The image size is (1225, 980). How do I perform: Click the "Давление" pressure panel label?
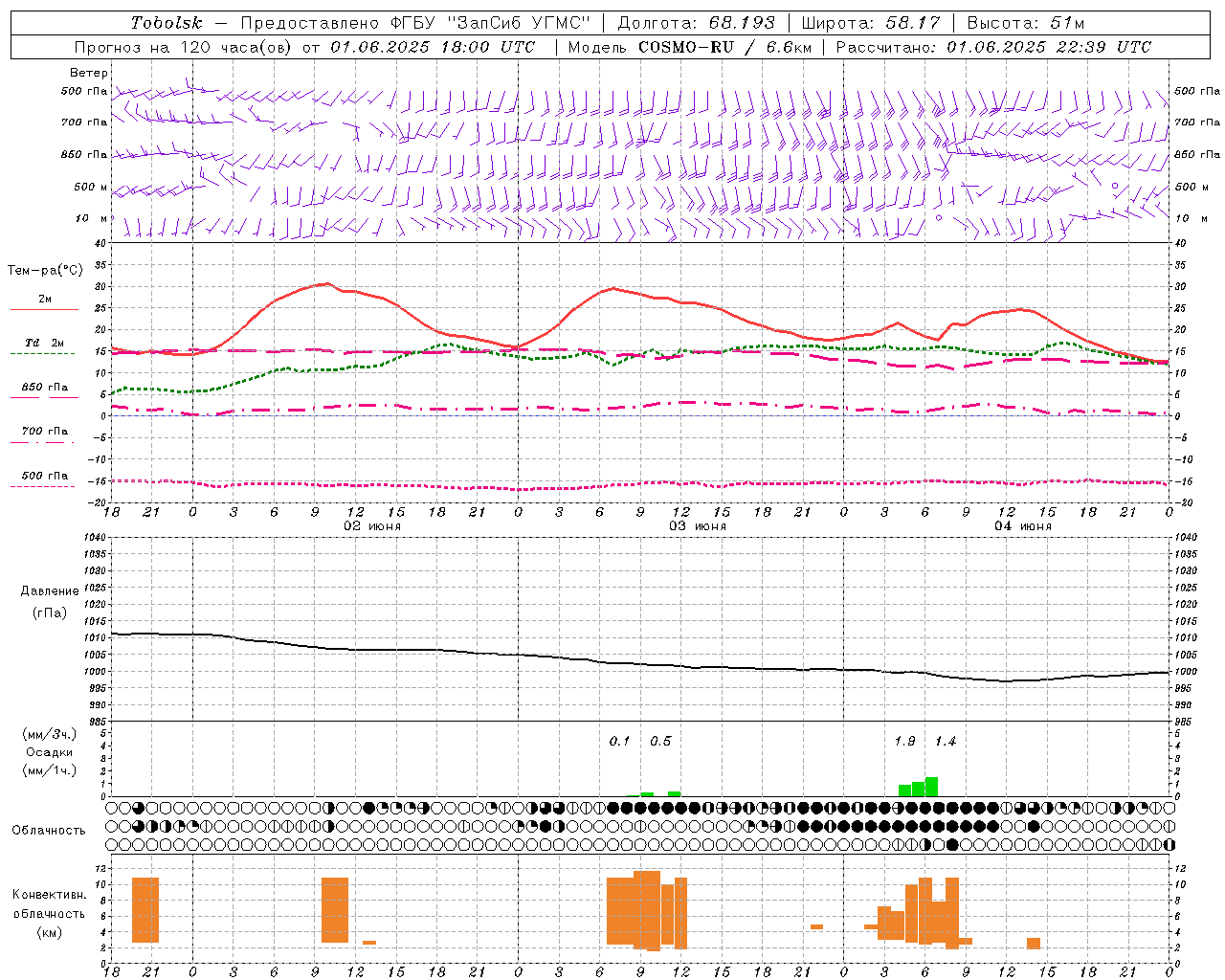click(x=50, y=591)
